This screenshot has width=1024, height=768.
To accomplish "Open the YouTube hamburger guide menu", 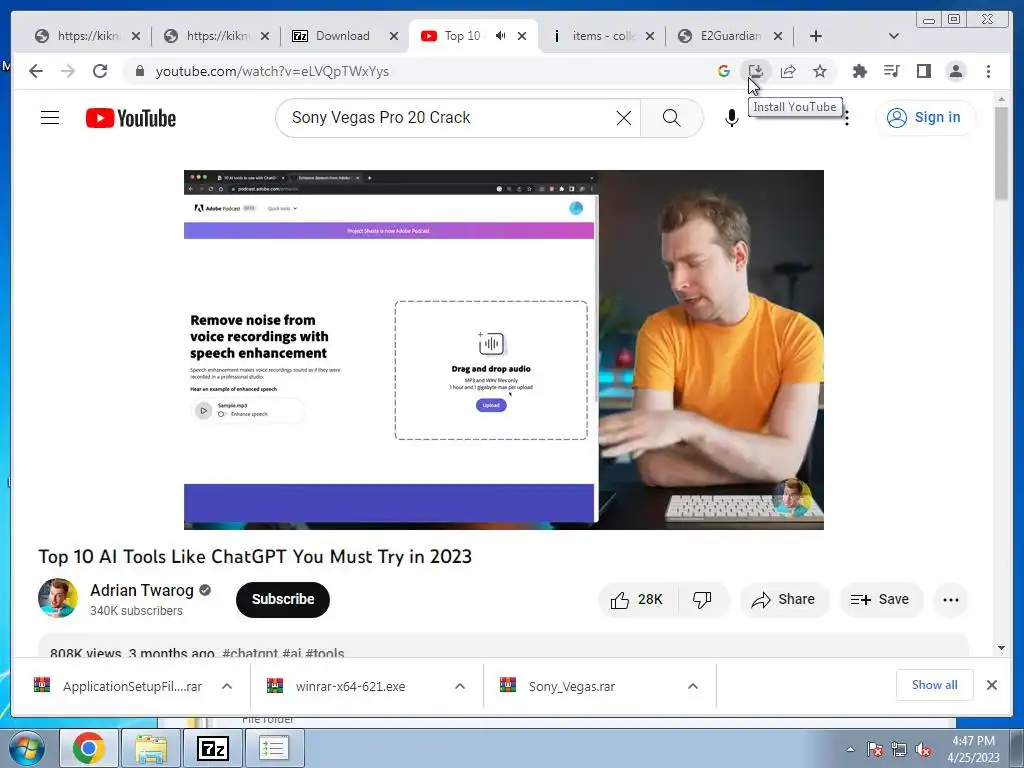I will pos(50,118).
